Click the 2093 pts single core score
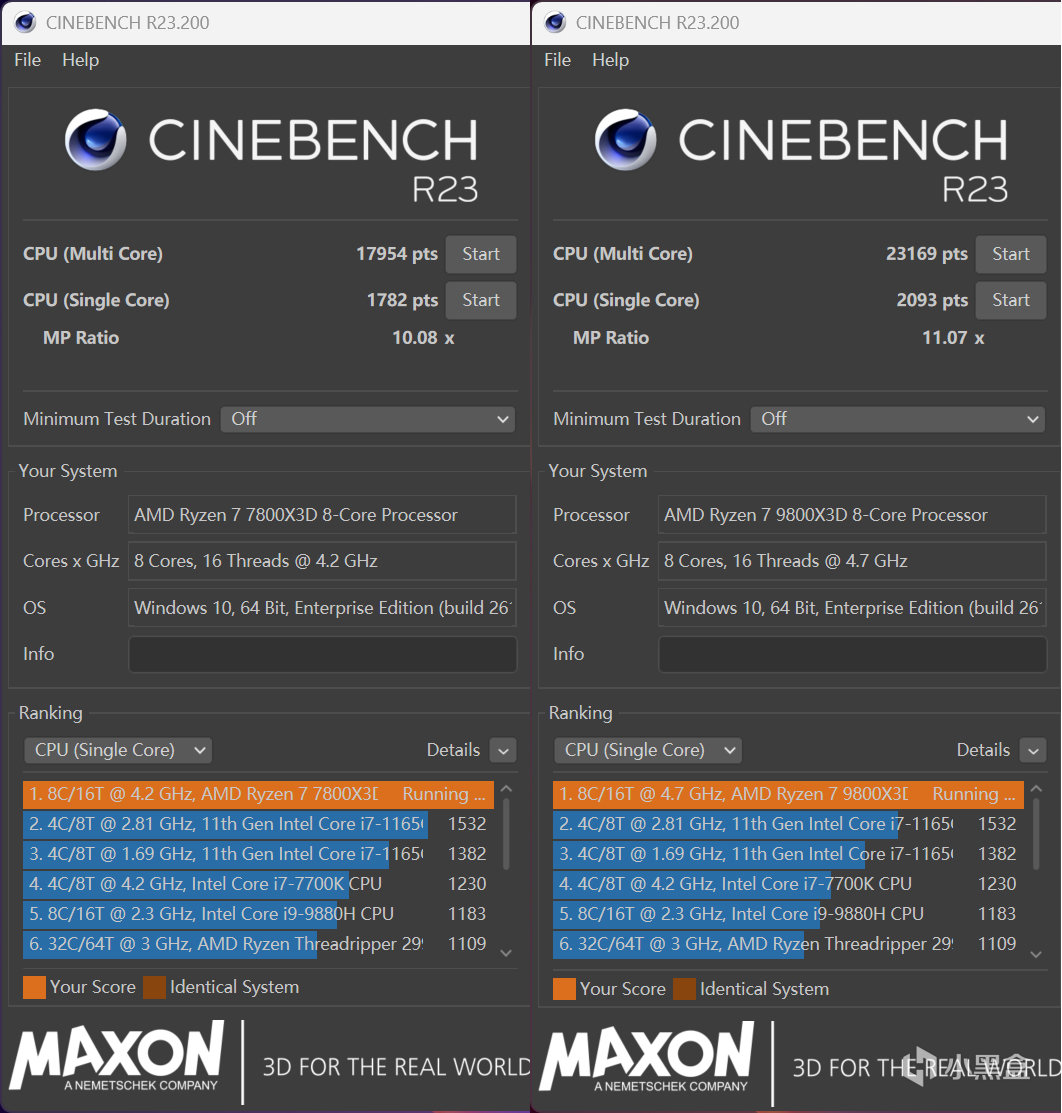Viewport: 1062px width, 1113px height. 932,300
